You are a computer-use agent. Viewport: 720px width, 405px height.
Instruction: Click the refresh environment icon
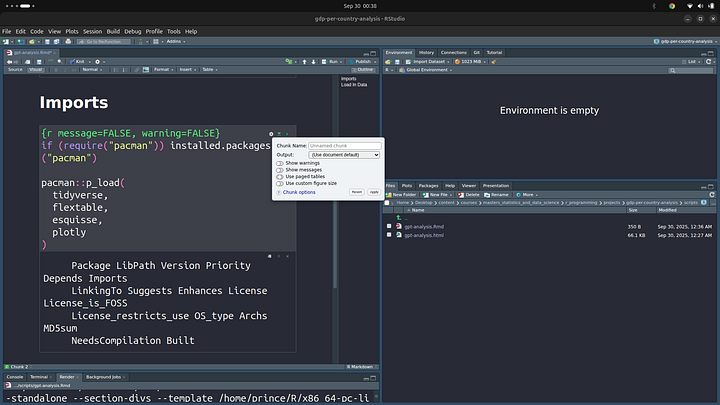(x=709, y=62)
